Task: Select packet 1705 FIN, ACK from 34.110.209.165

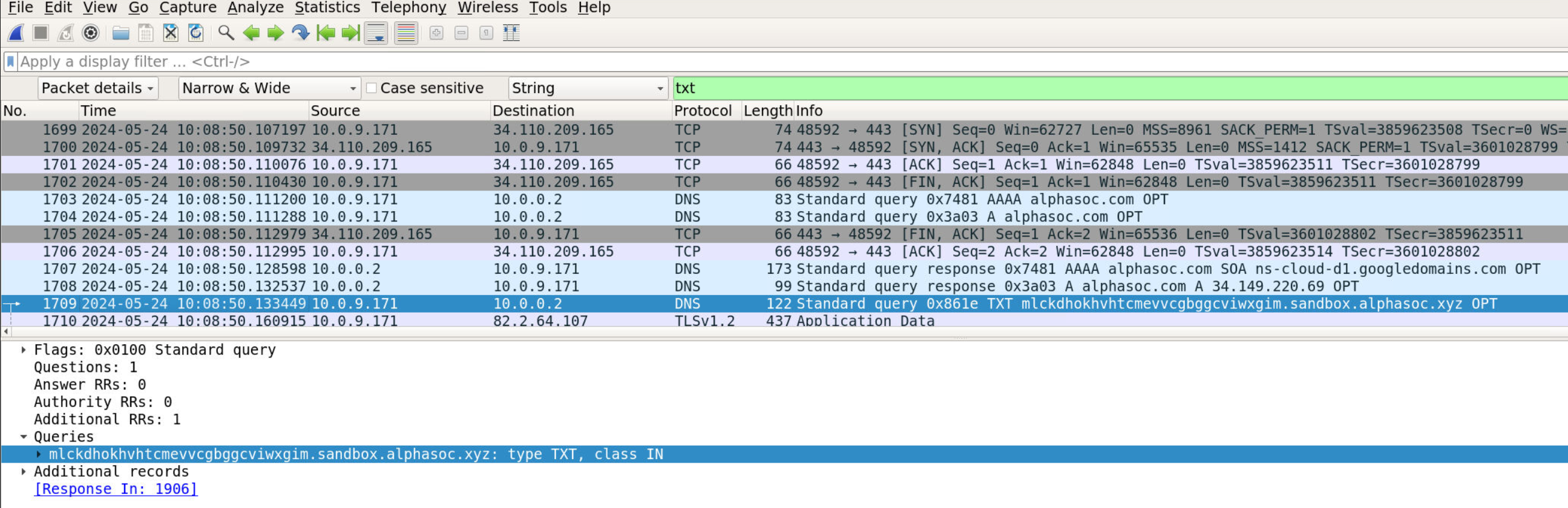Action: coord(784,234)
